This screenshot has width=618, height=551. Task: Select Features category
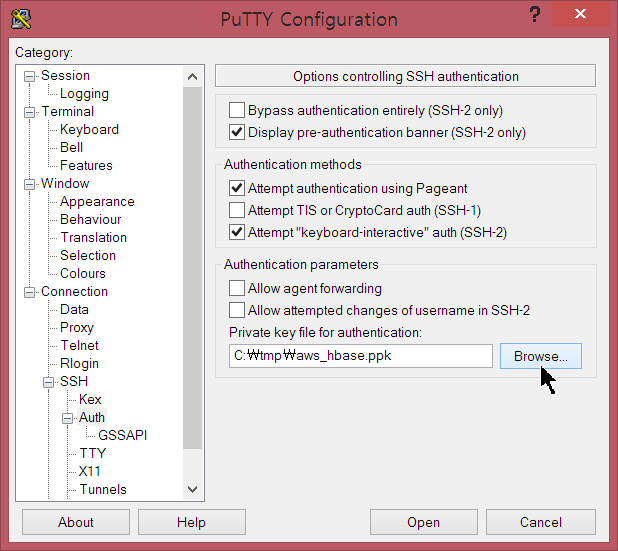coord(86,166)
